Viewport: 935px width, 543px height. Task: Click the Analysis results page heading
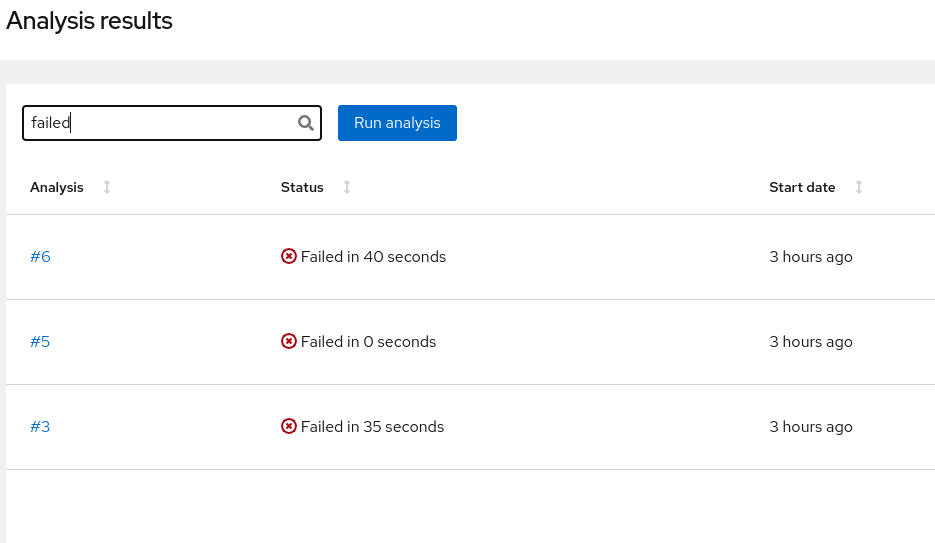pos(89,21)
